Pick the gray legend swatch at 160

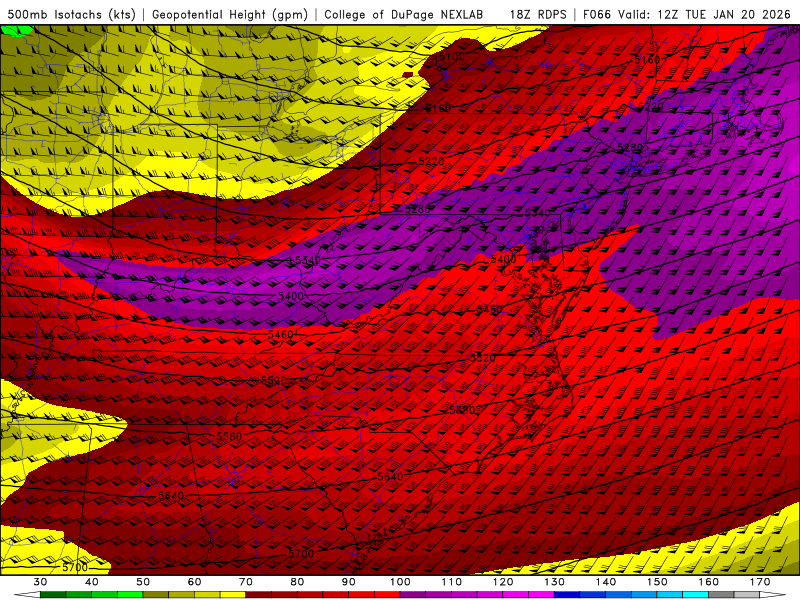pyautogui.click(x=721, y=595)
